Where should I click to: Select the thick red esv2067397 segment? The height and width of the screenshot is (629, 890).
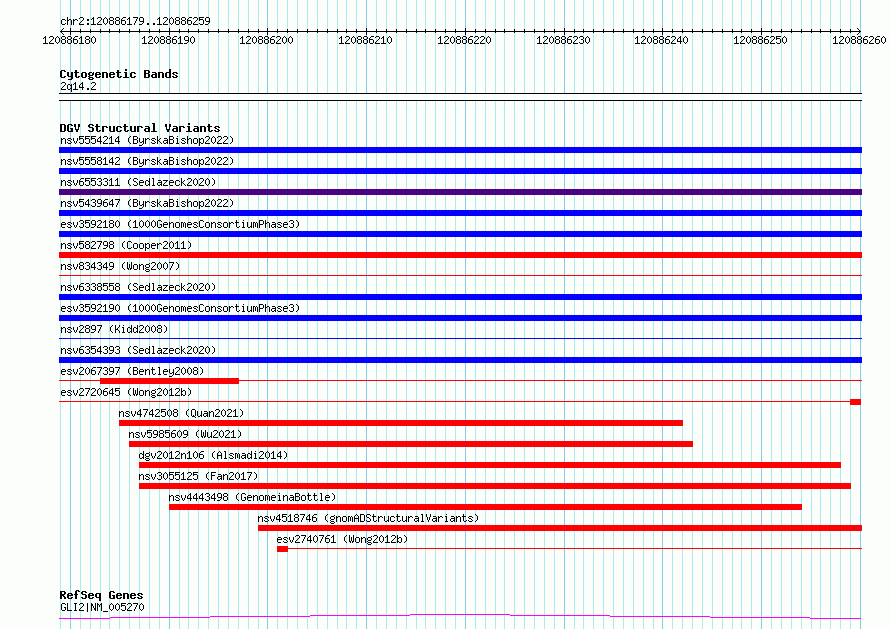coord(169,381)
